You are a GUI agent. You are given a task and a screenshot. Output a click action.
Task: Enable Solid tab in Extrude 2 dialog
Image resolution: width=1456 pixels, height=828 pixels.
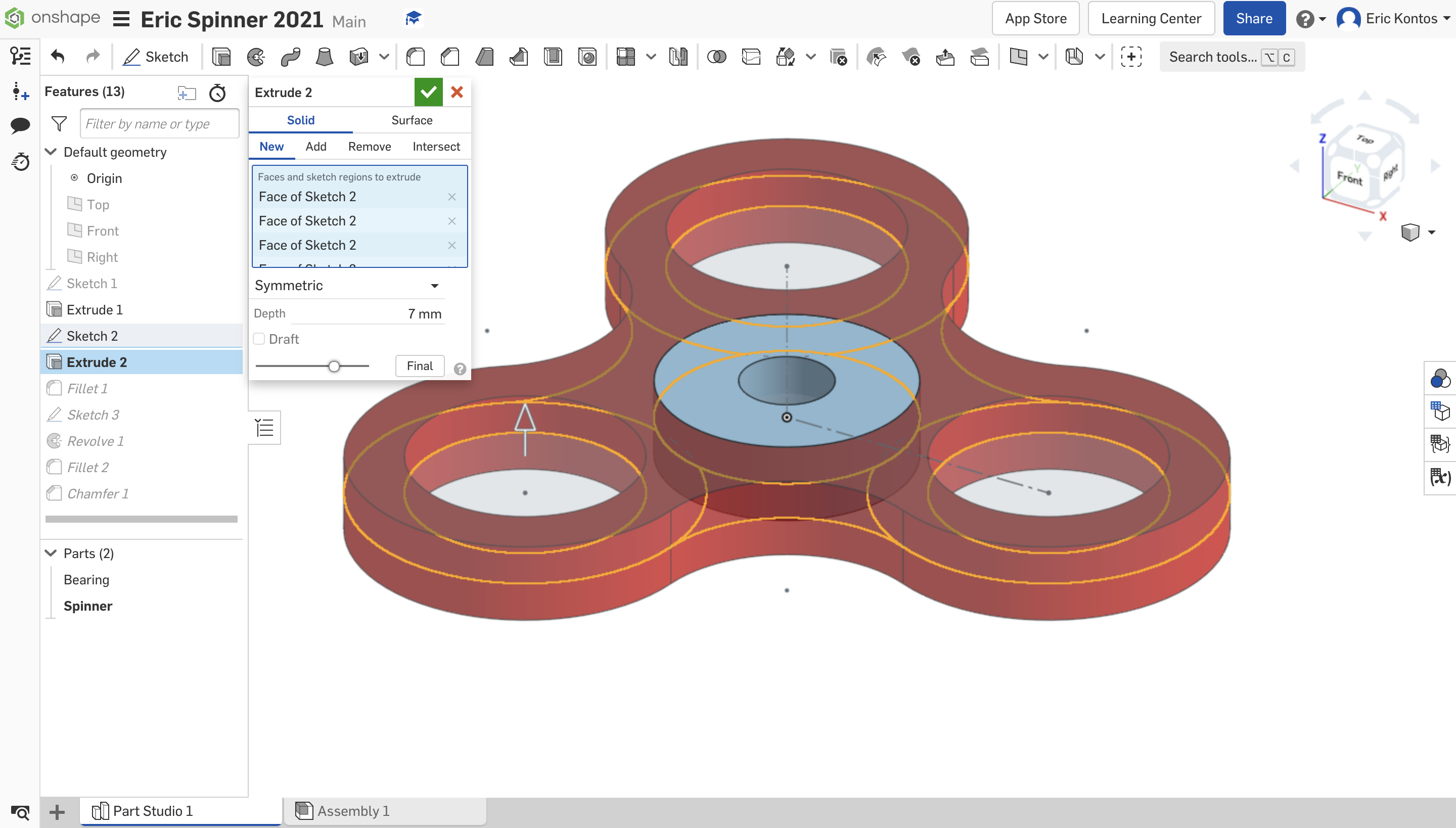point(300,120)
